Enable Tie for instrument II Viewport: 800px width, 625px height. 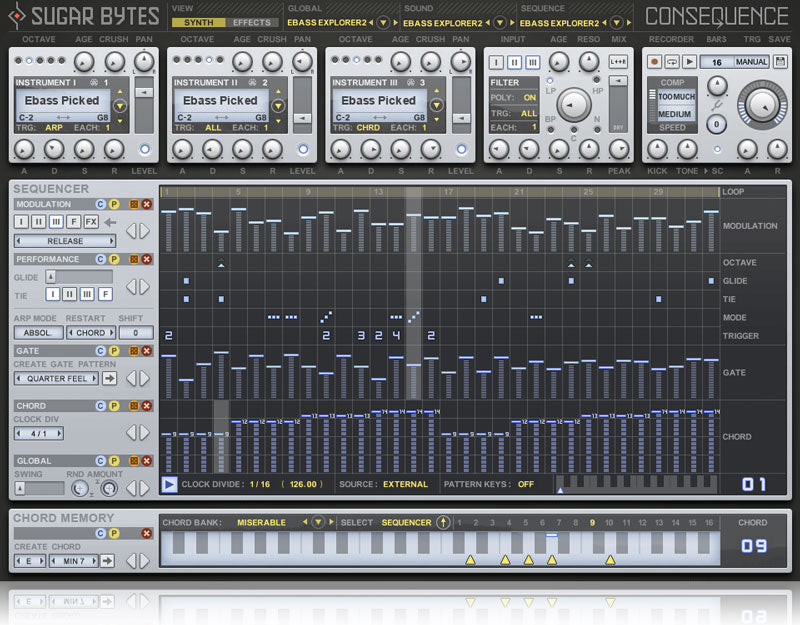tap(70, 294)
